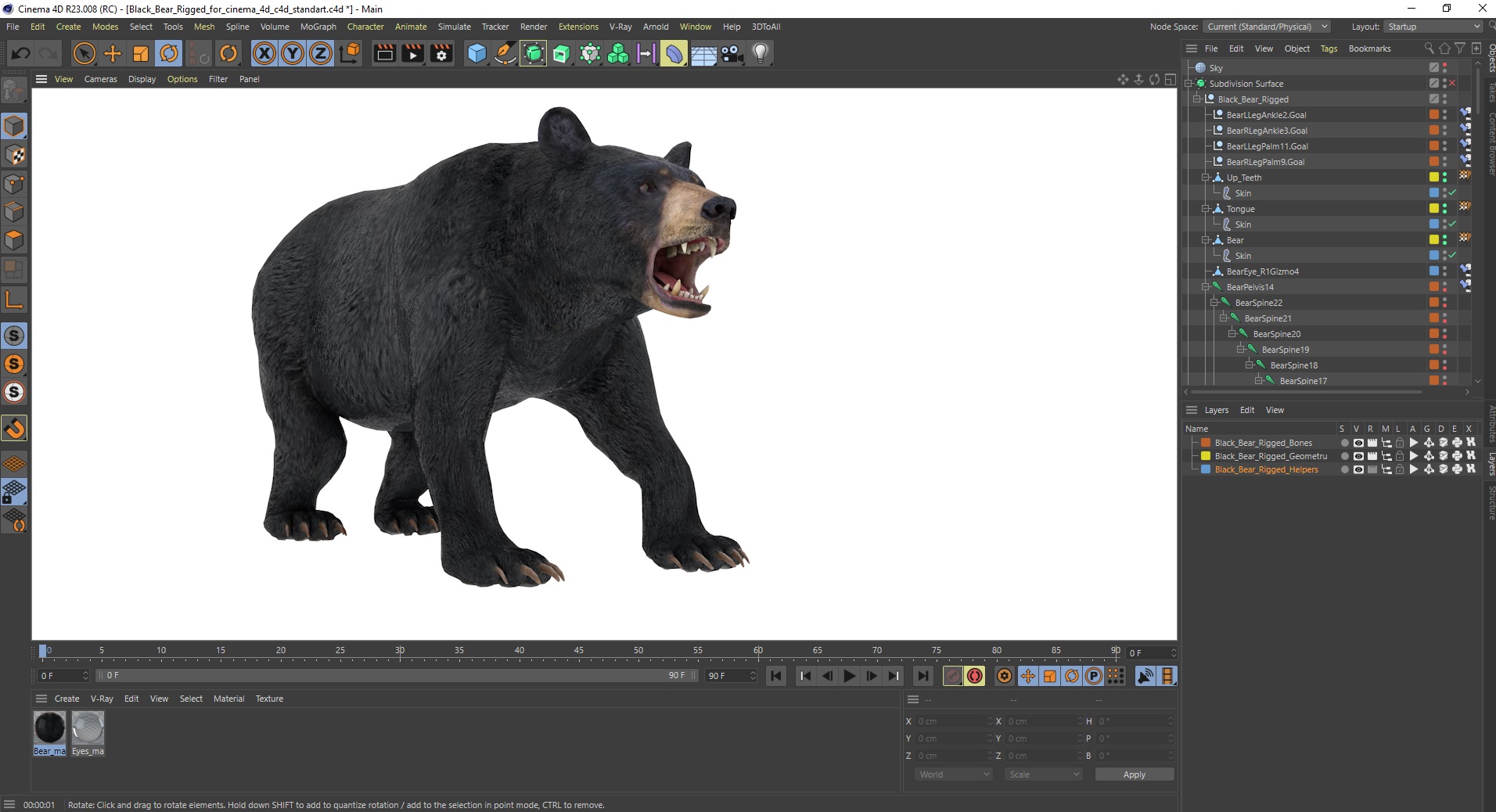Click Black_Bear_Rigged_Helpers blue layer color swatch
The width and height of the screenshot is (1496, 812).
[x=1206, y=469]
